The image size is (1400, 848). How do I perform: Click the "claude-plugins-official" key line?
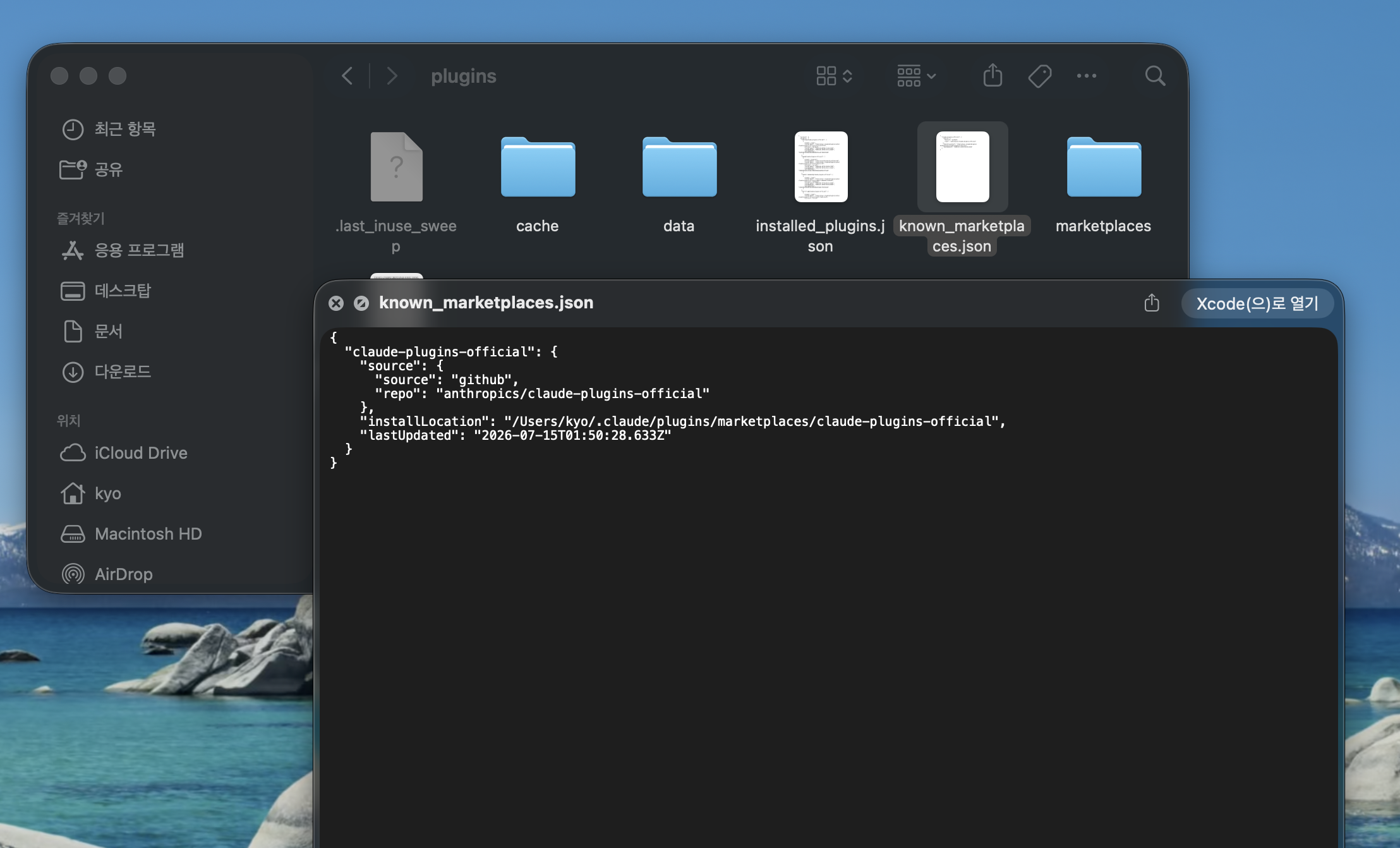pos(451,352)
